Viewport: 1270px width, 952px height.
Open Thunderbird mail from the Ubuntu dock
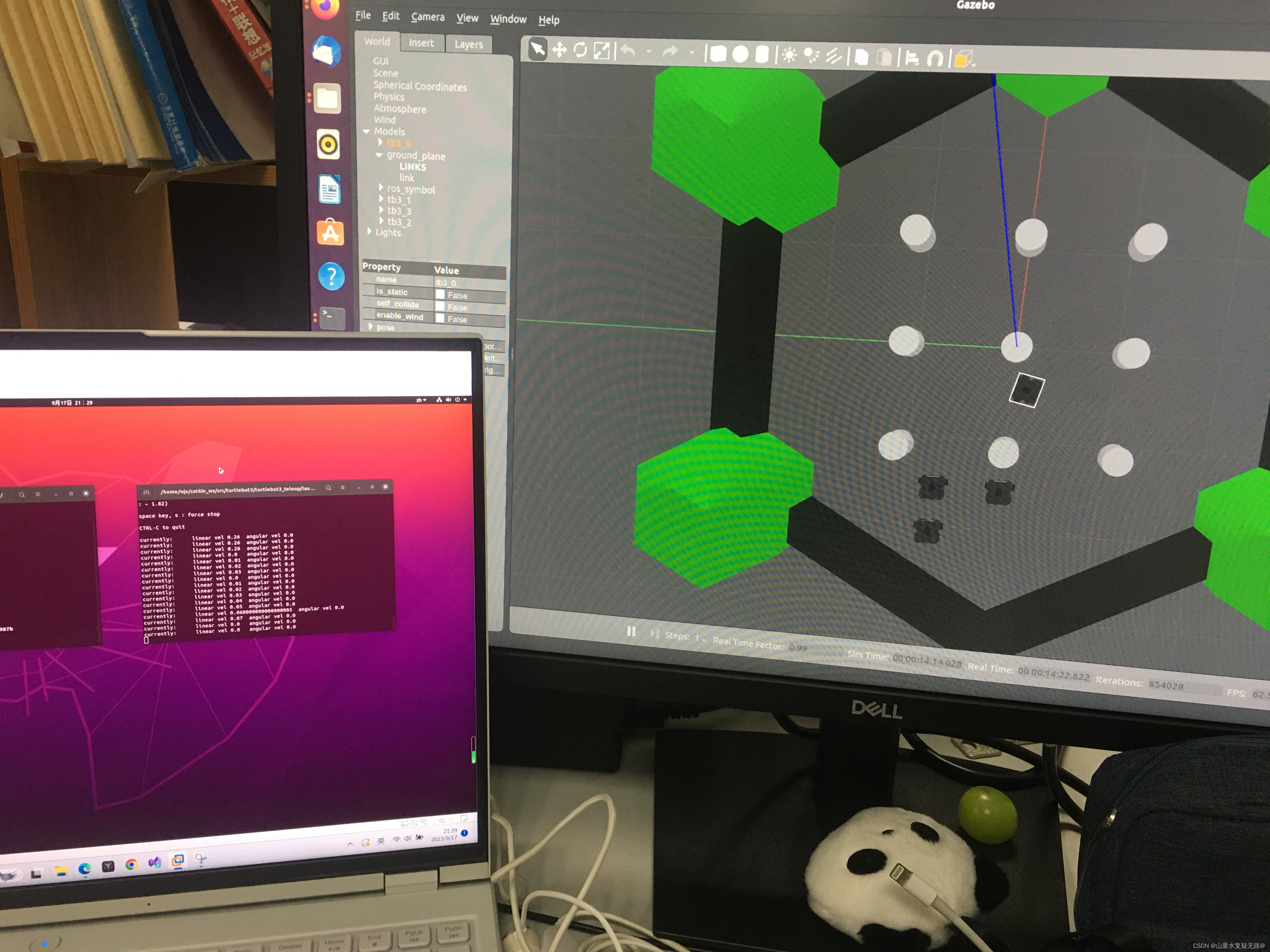pos(326,51)
